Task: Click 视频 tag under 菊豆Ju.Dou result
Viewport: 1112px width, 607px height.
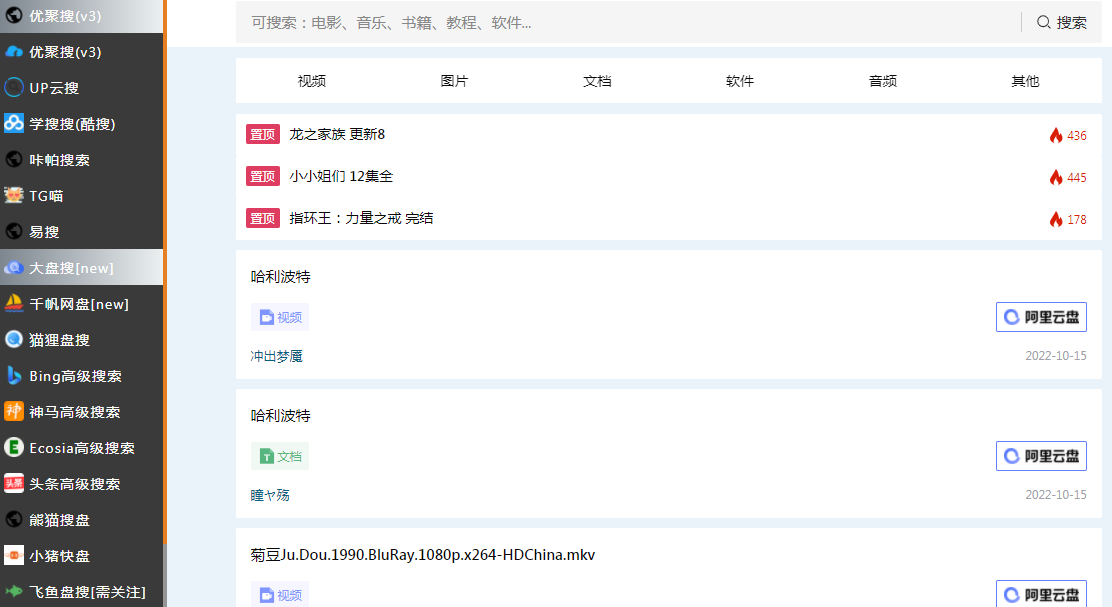Action: coord(279,595)
